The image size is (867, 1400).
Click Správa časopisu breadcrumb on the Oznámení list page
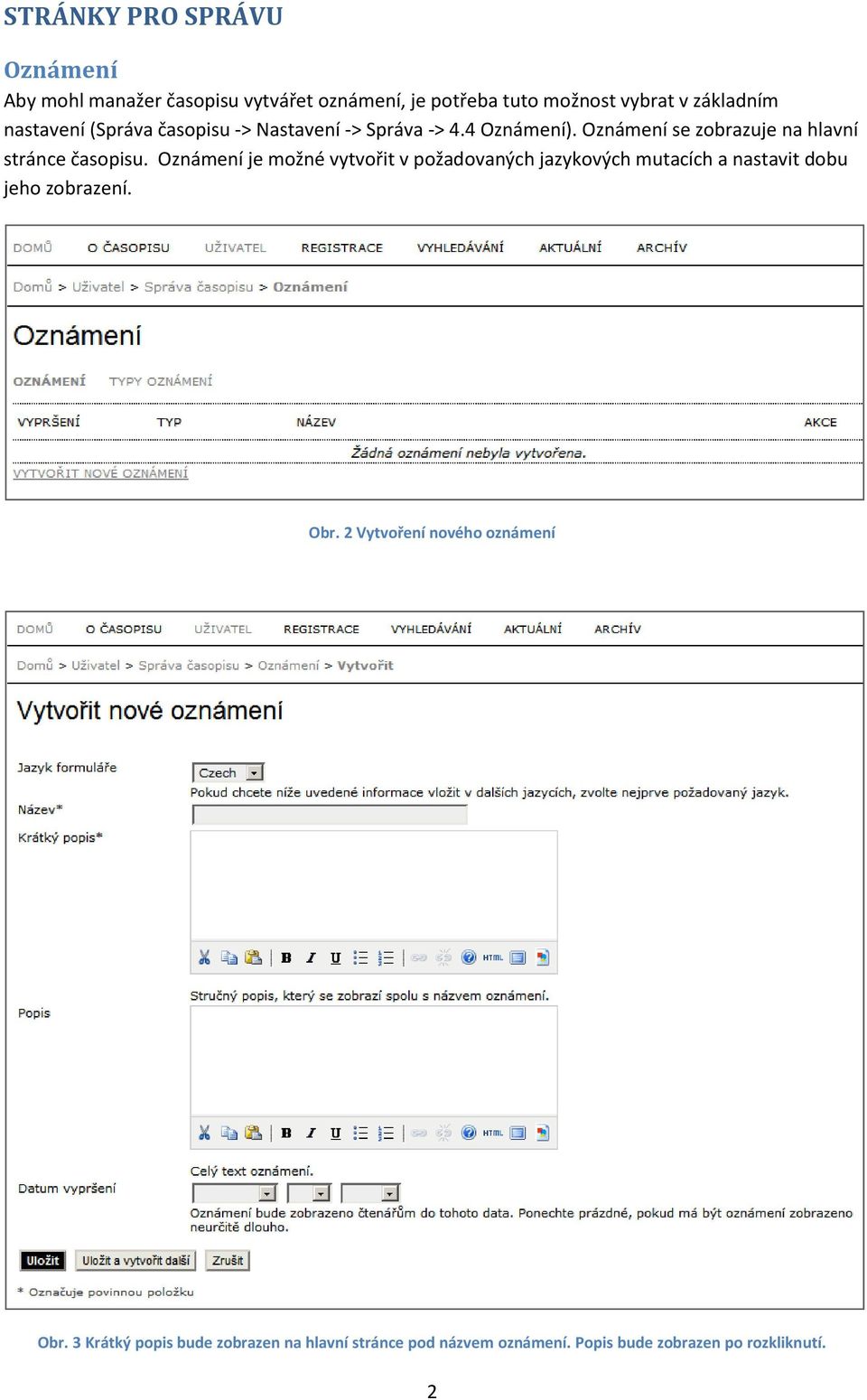(x=199, y=286)
